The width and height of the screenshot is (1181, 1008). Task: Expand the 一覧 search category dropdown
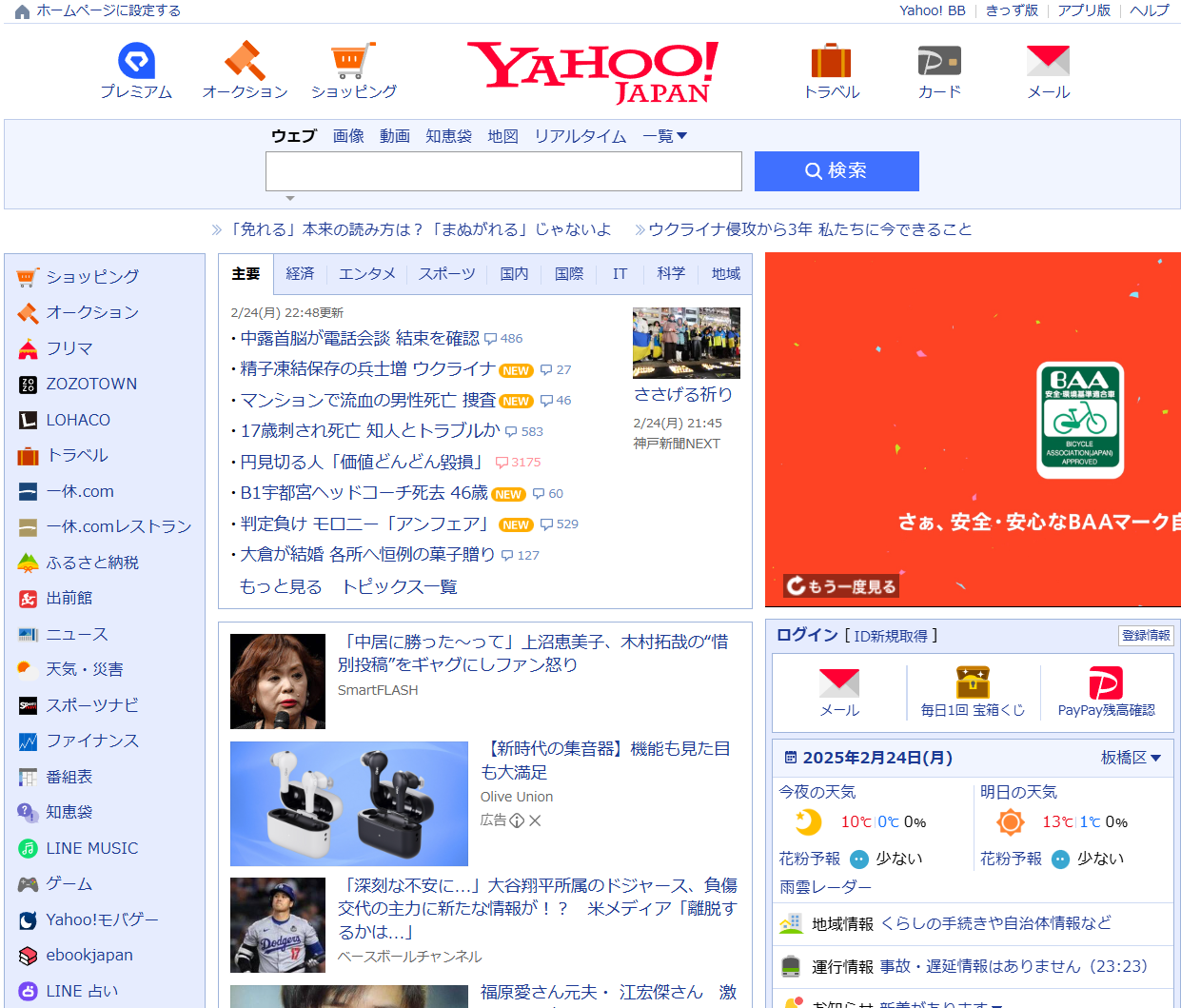click(x=664, y=136)
